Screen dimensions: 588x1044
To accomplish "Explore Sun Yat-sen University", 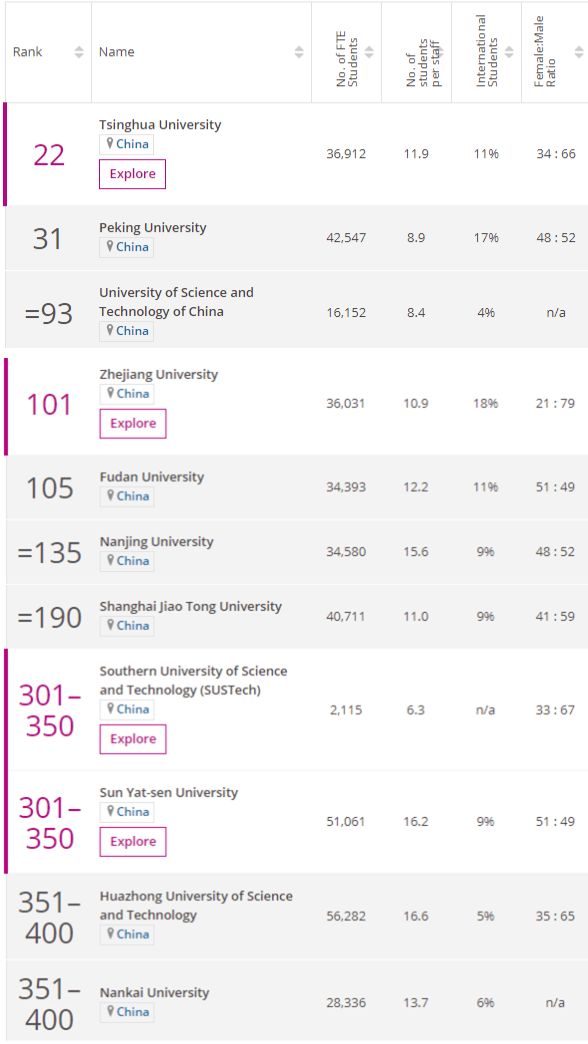I will tap(133, 842).
